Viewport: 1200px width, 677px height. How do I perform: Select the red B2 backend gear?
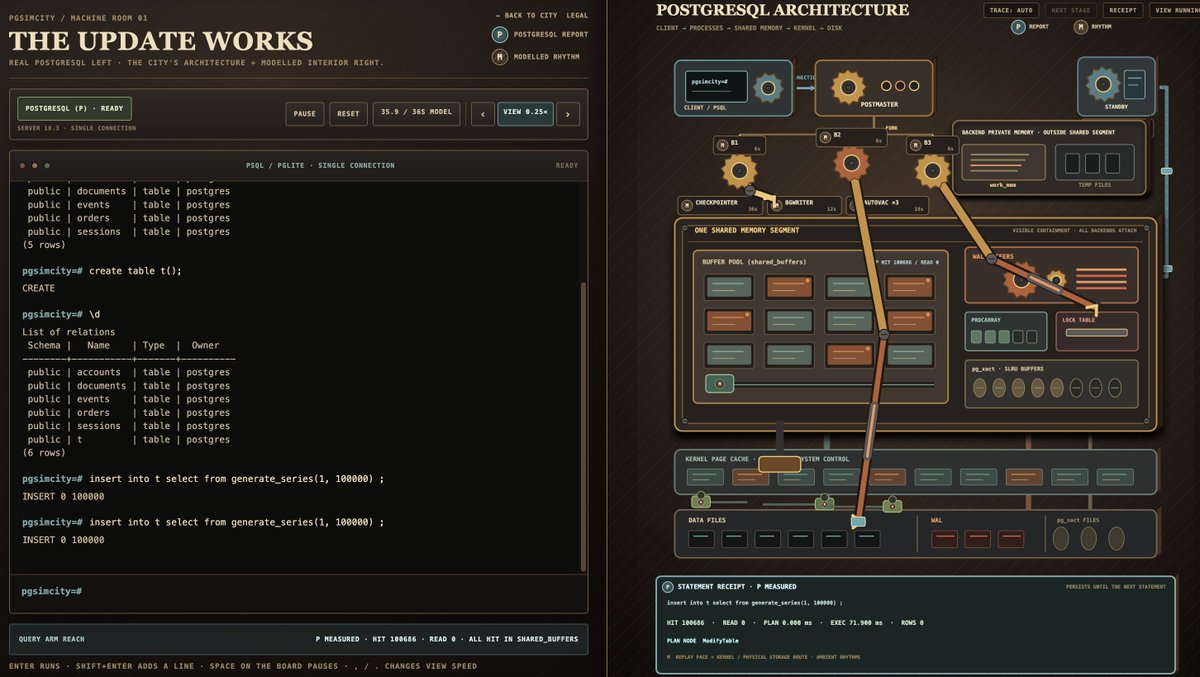pyautogui.click(x=851, y=163)
